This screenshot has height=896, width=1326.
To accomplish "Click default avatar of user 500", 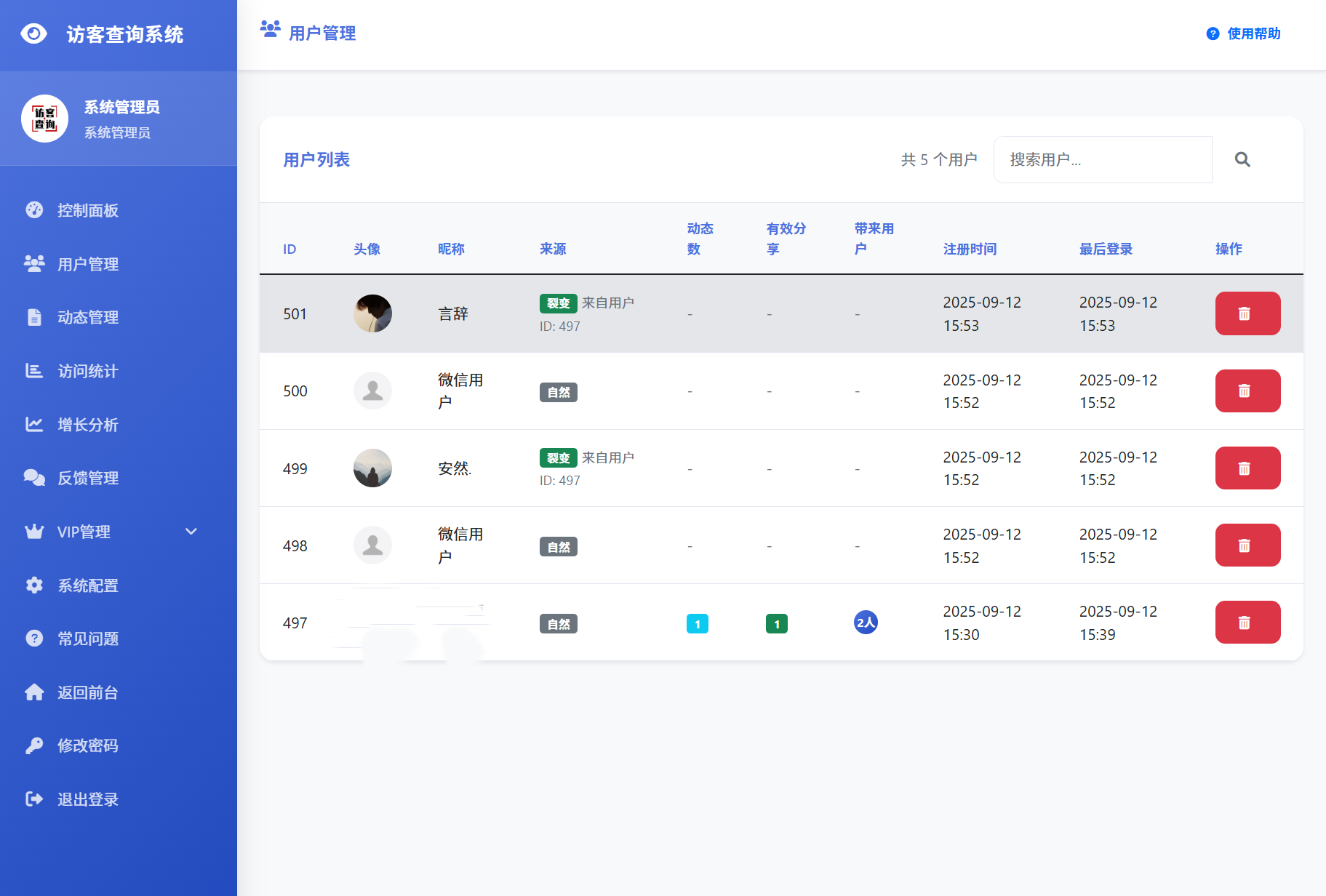I will [372, 391].
